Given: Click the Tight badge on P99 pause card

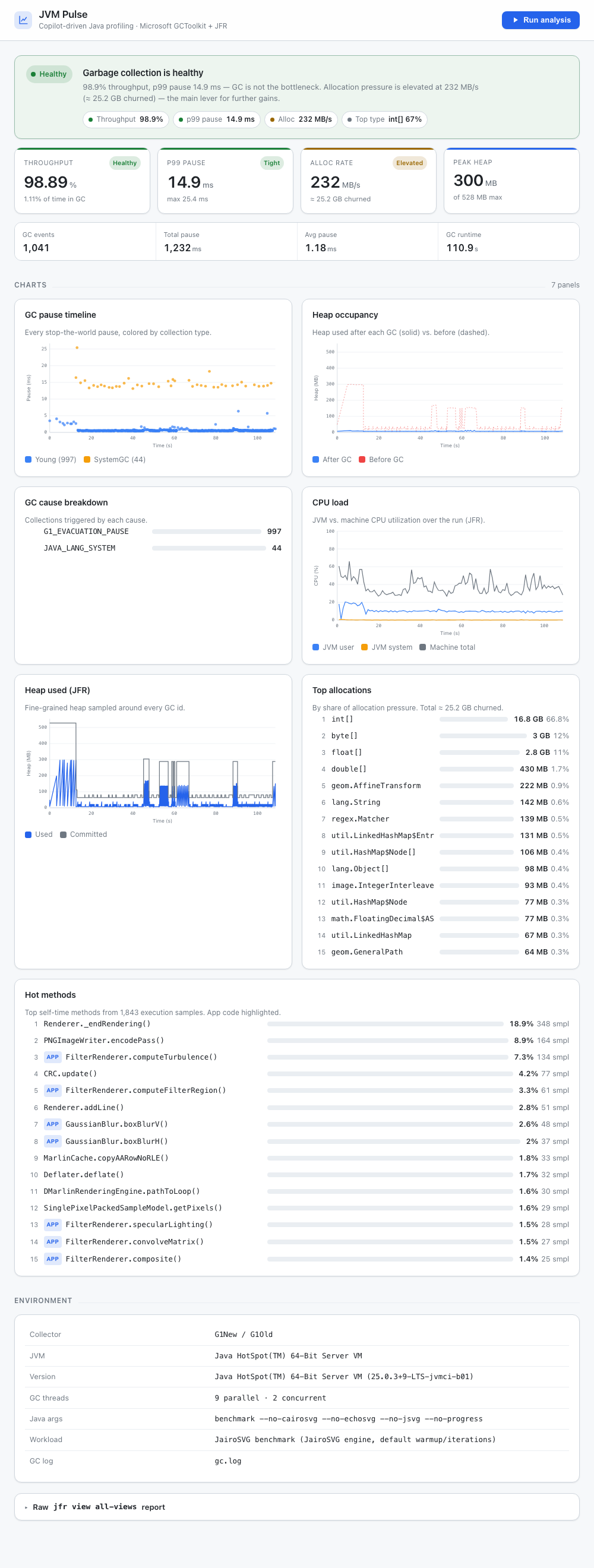Looking at the screenshot, I should (271, 163).
